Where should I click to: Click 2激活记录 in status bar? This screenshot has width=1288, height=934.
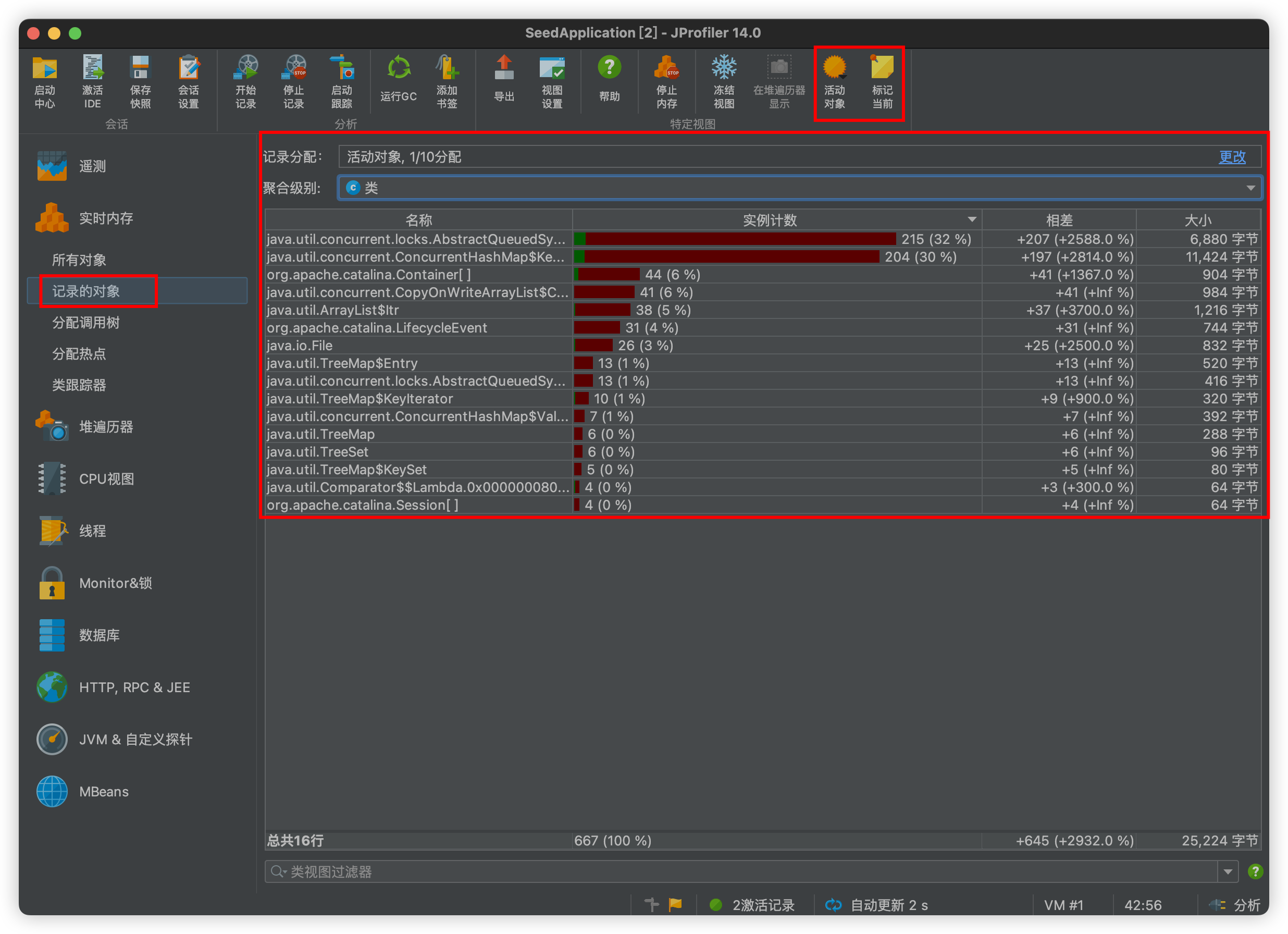coord(751,905)
